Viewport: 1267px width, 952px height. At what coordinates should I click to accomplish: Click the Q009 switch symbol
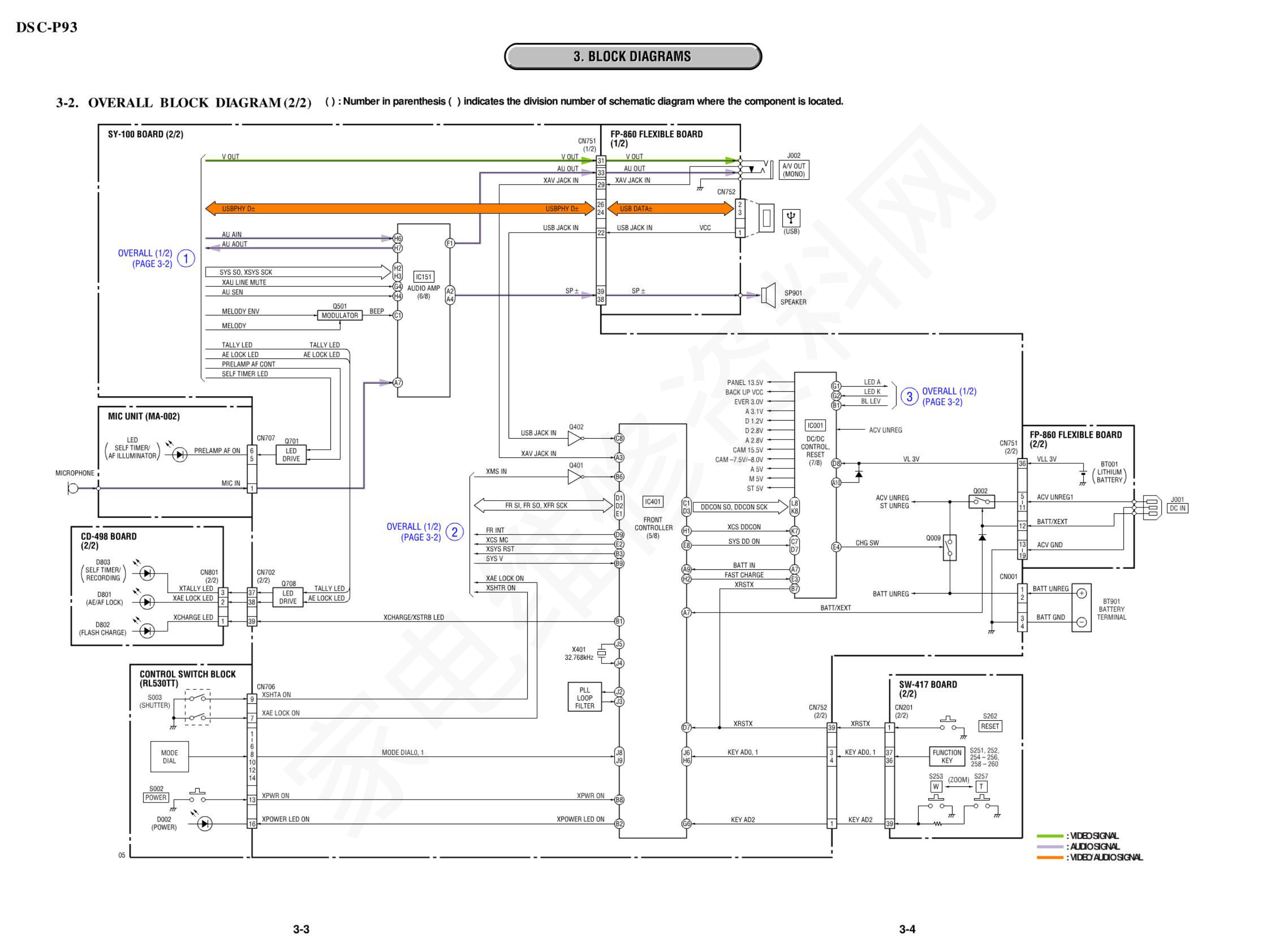coord(950,547)
